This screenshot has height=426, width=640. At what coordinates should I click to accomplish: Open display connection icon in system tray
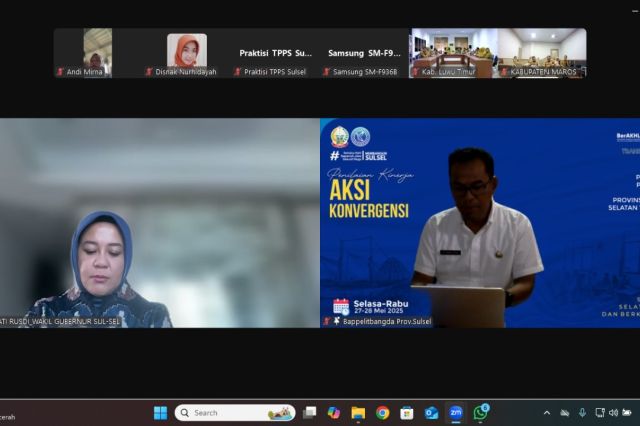pos(600,413)
